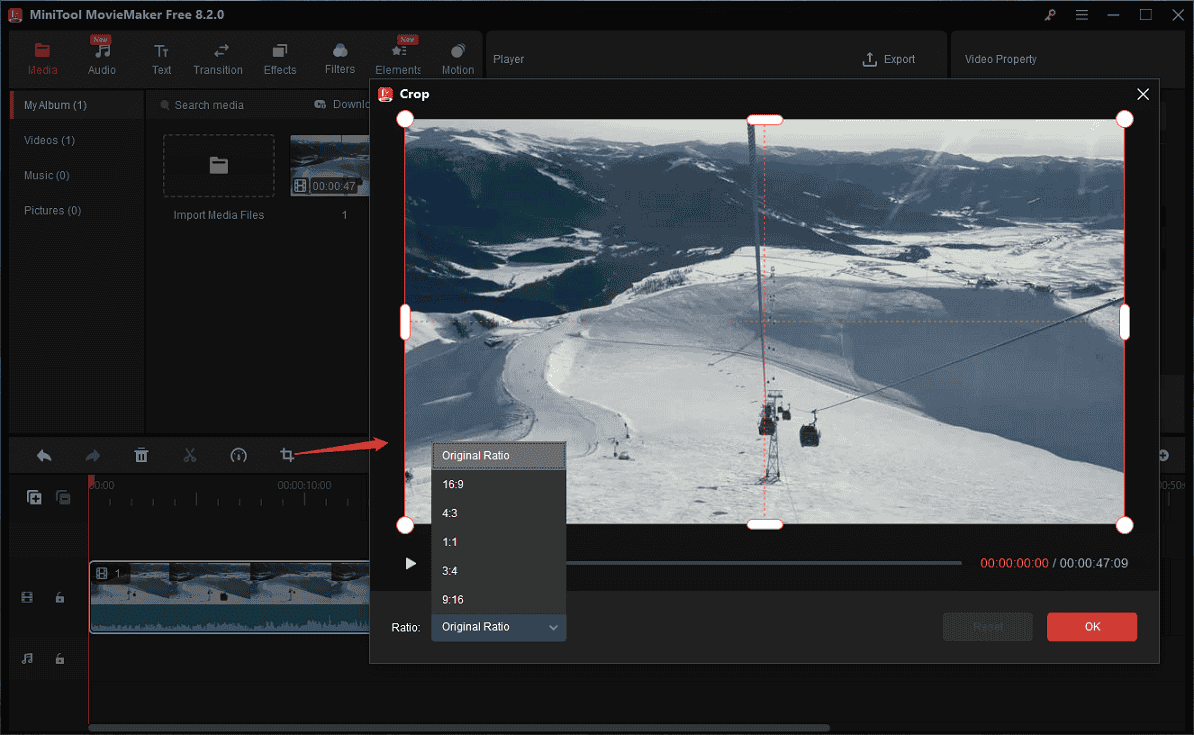Click the Export button

[x=889, y=59]
